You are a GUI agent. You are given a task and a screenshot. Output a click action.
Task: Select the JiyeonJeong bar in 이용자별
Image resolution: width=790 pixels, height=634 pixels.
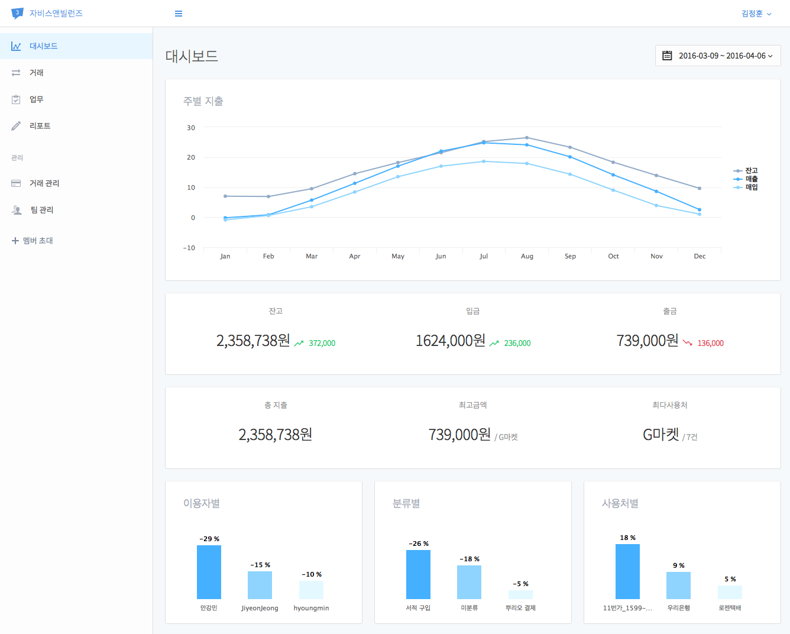click(x=260, y=585)
